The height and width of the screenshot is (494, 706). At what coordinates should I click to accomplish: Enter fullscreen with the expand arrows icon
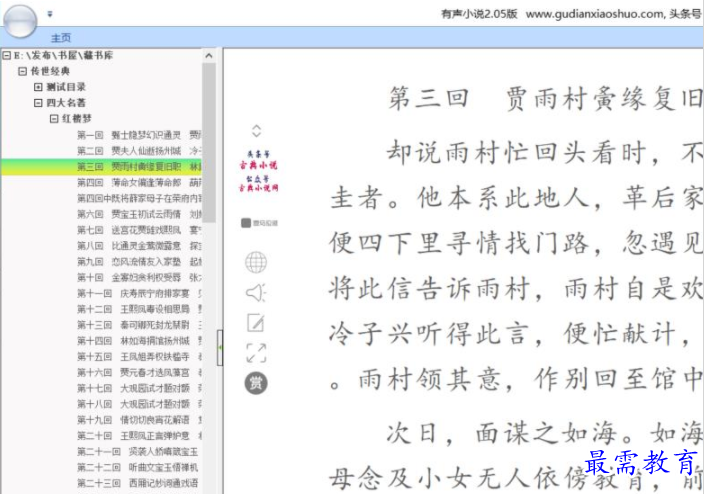pyautogui.click(x=256, y=353)
